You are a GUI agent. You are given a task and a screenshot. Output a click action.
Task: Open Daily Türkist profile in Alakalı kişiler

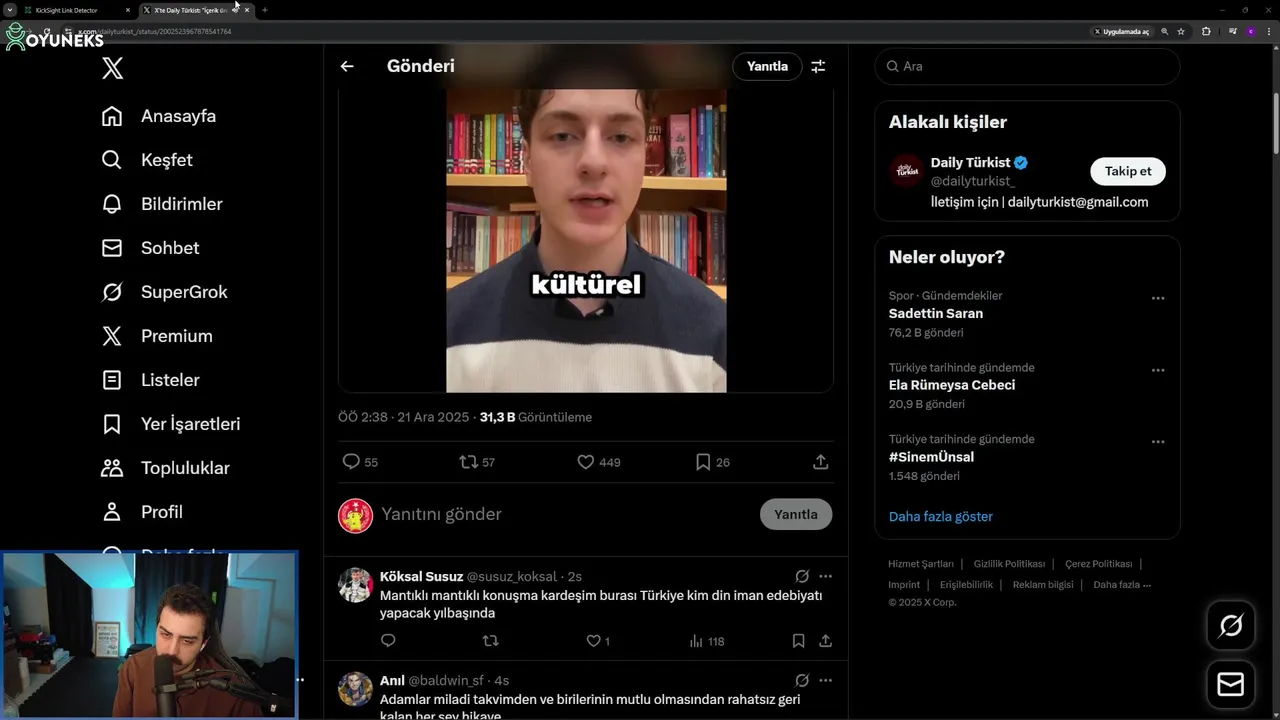(x=970, y=163)
